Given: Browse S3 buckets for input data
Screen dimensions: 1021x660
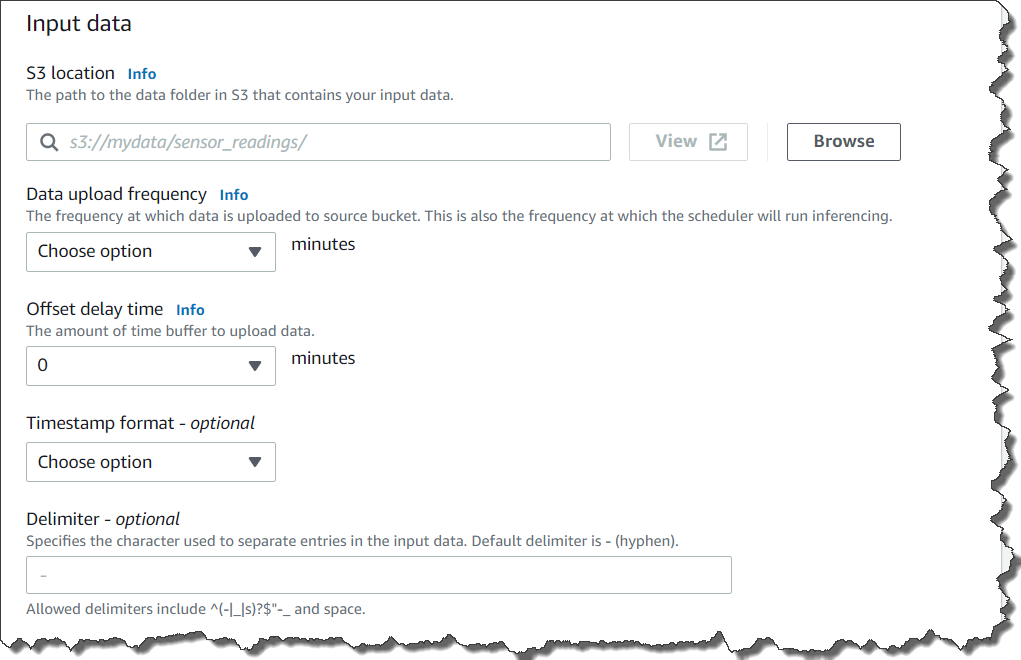Looking at the screenshot, I should (843, 141).
